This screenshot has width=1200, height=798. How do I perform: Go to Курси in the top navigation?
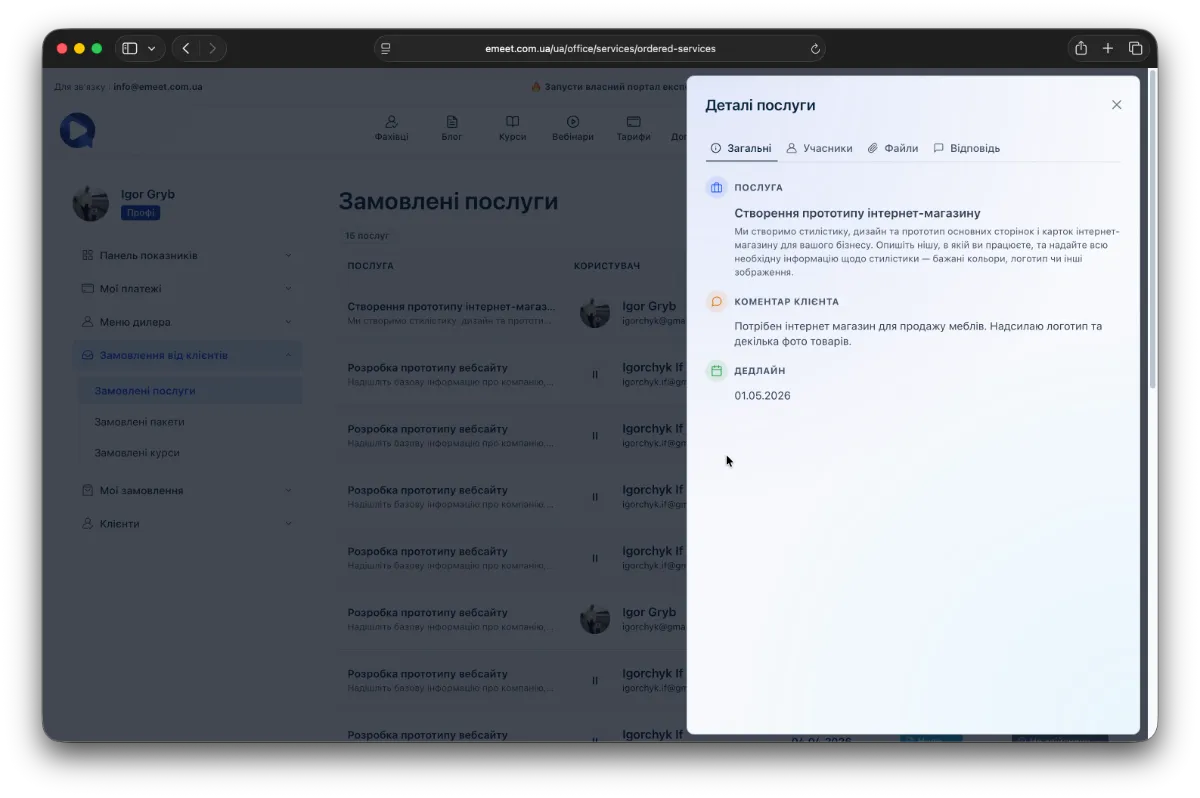pos(512,128)
